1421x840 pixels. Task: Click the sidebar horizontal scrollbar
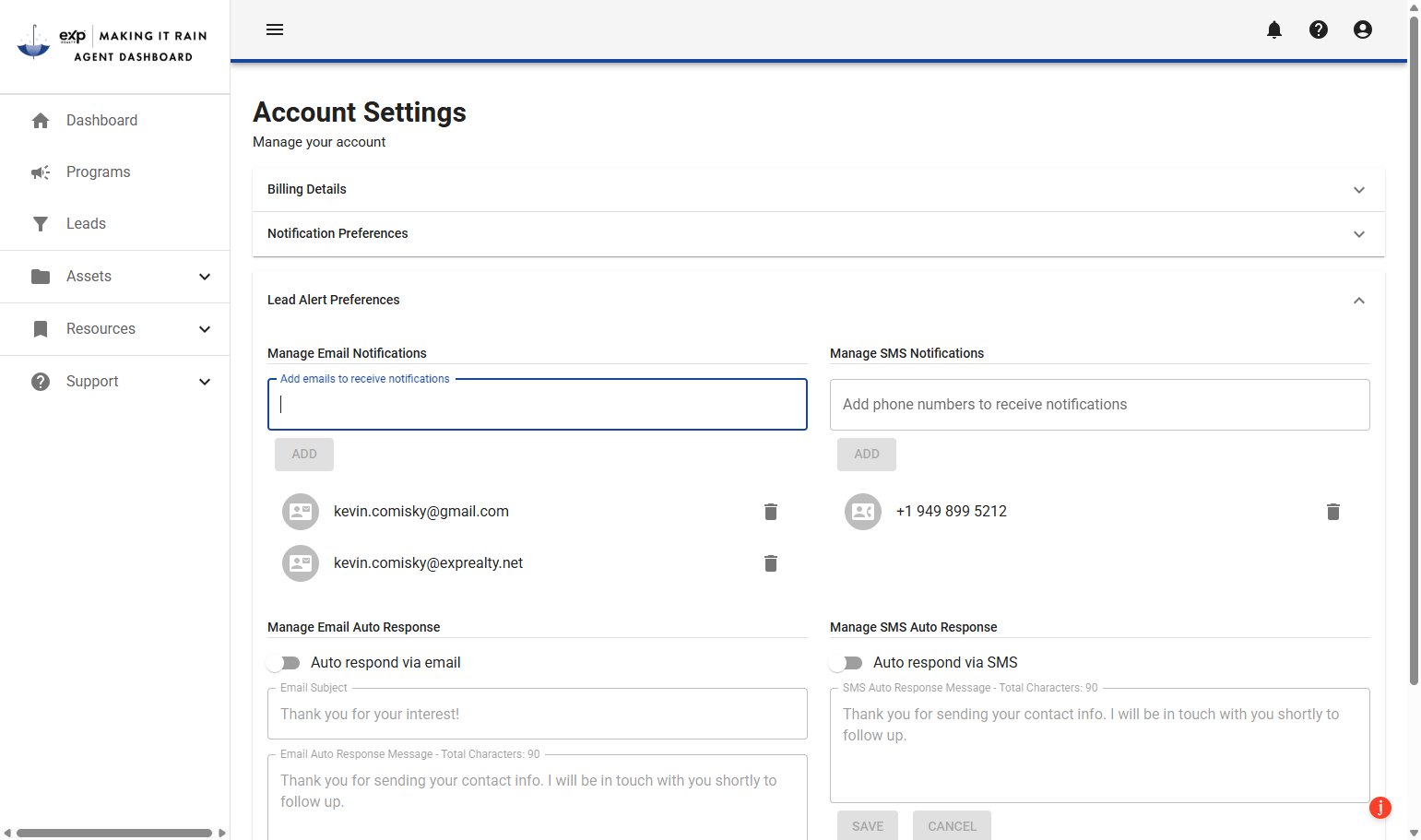[x=114, y=833]
